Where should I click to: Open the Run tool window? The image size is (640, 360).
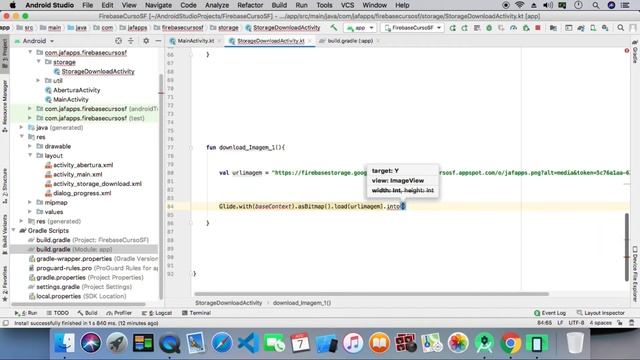(x=26, y=313)
